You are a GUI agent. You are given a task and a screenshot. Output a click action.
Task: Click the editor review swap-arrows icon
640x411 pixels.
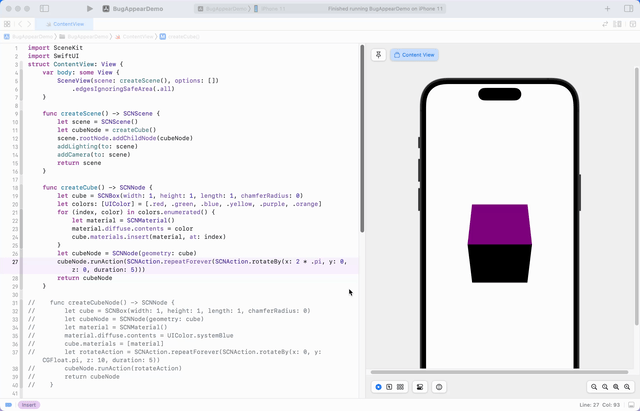click(x=605, y=24)
